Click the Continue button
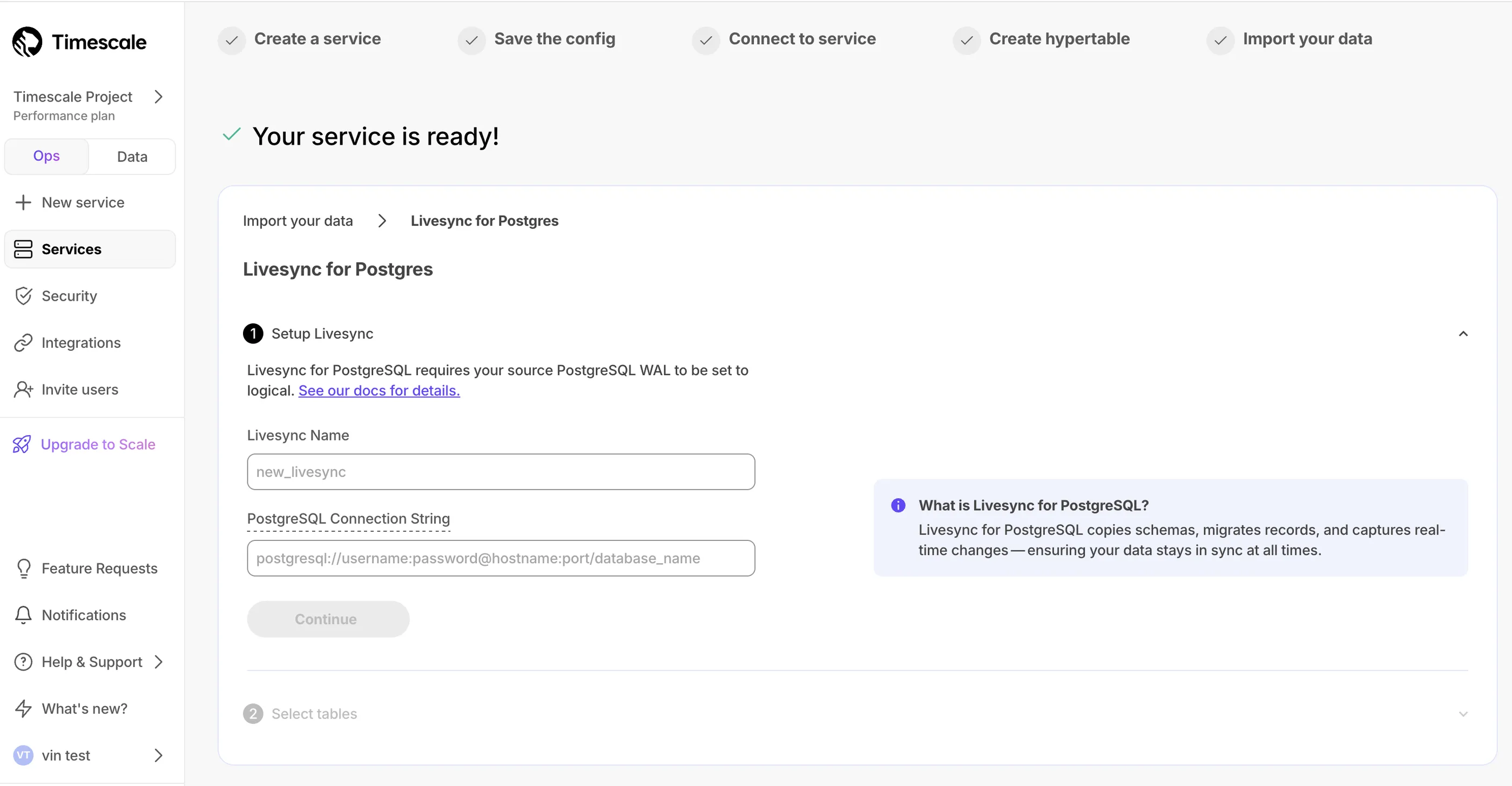 pos(328,619)
